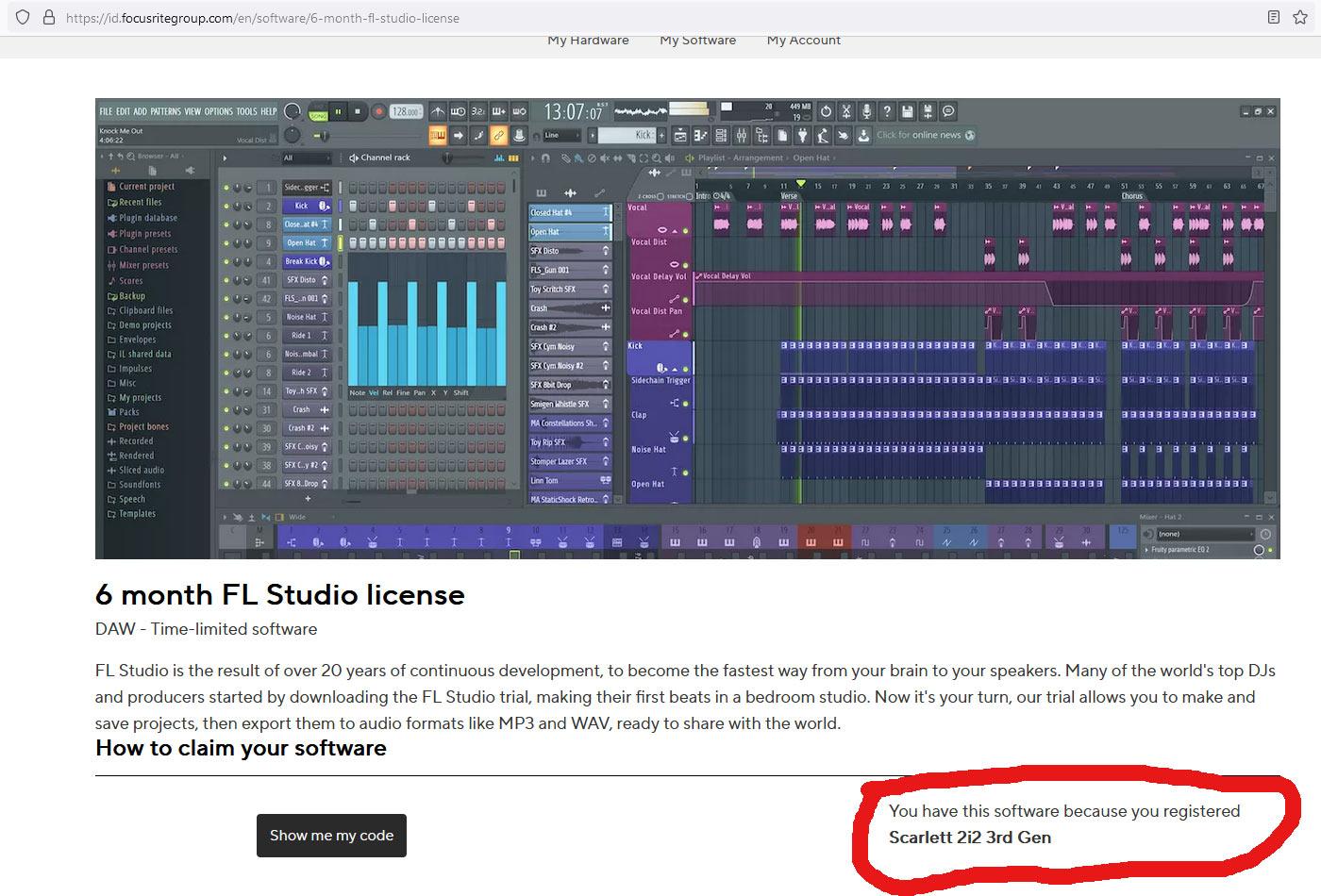This screenshot has height=896, width=1321.
Task: Toggle the Kick channel green mute light
Action: pos(226,206)
